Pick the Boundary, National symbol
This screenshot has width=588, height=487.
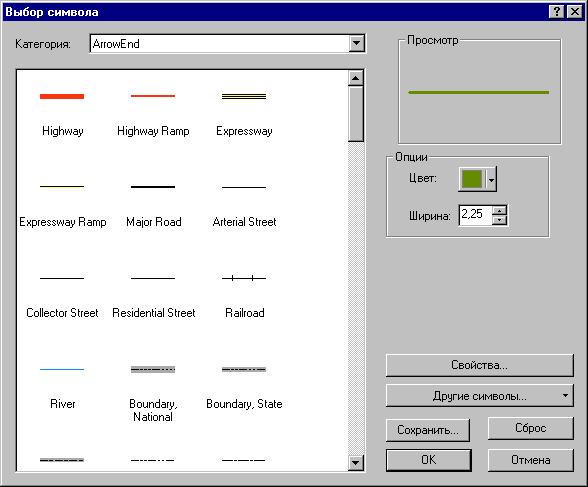tap(153, 393)
